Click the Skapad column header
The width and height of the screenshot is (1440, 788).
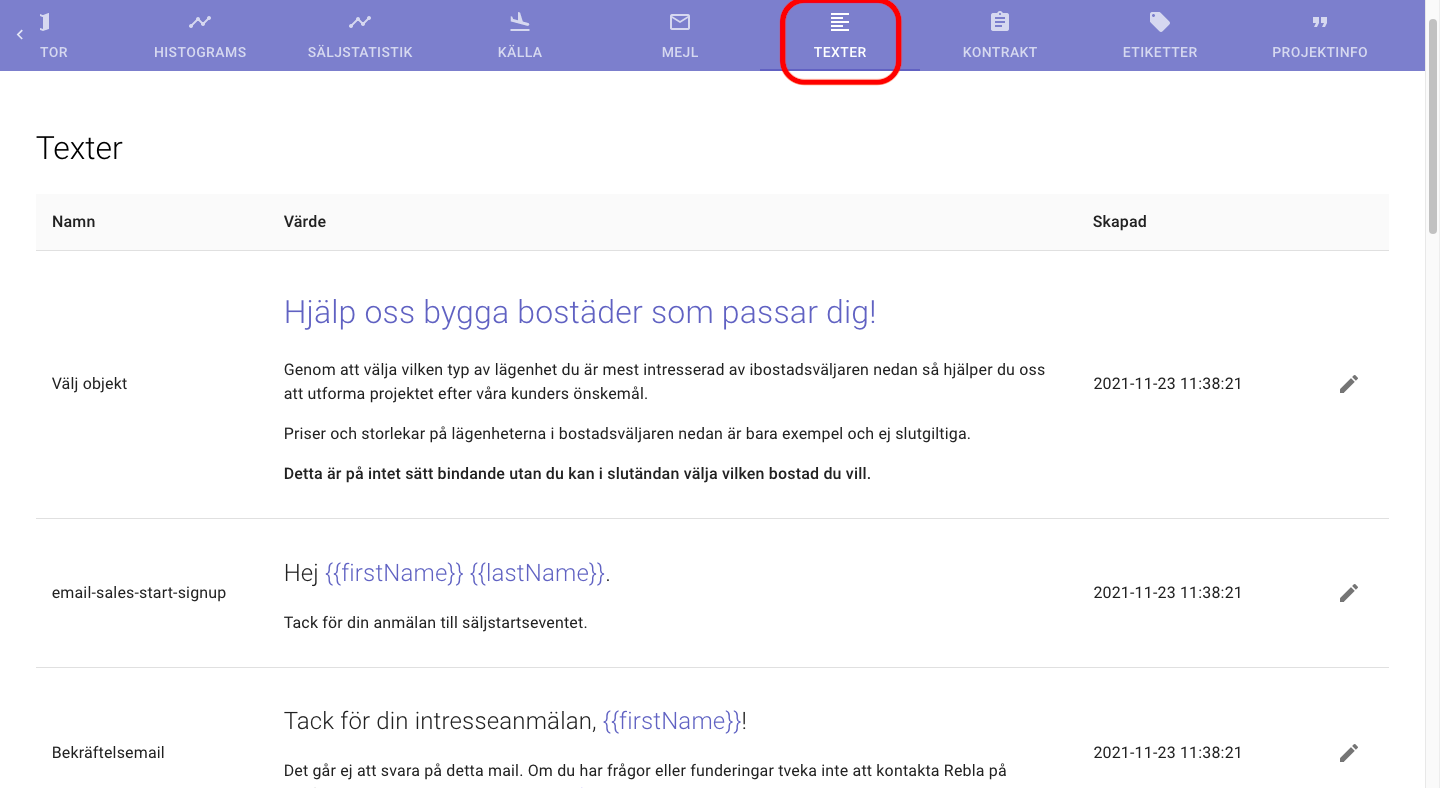coord(1119,221)
